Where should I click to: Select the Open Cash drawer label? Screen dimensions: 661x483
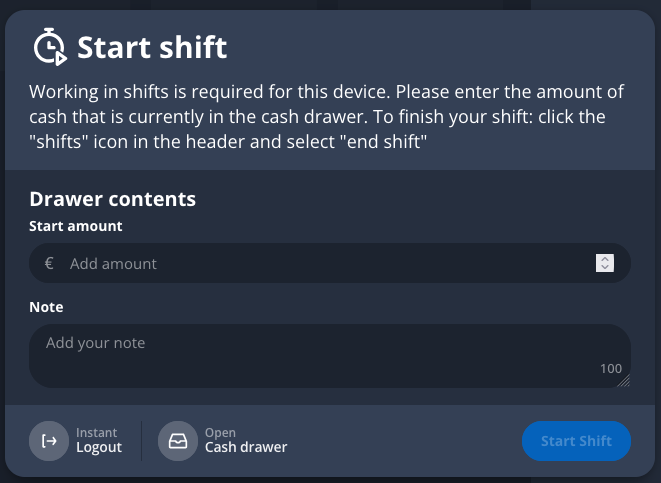coord(246,447)
